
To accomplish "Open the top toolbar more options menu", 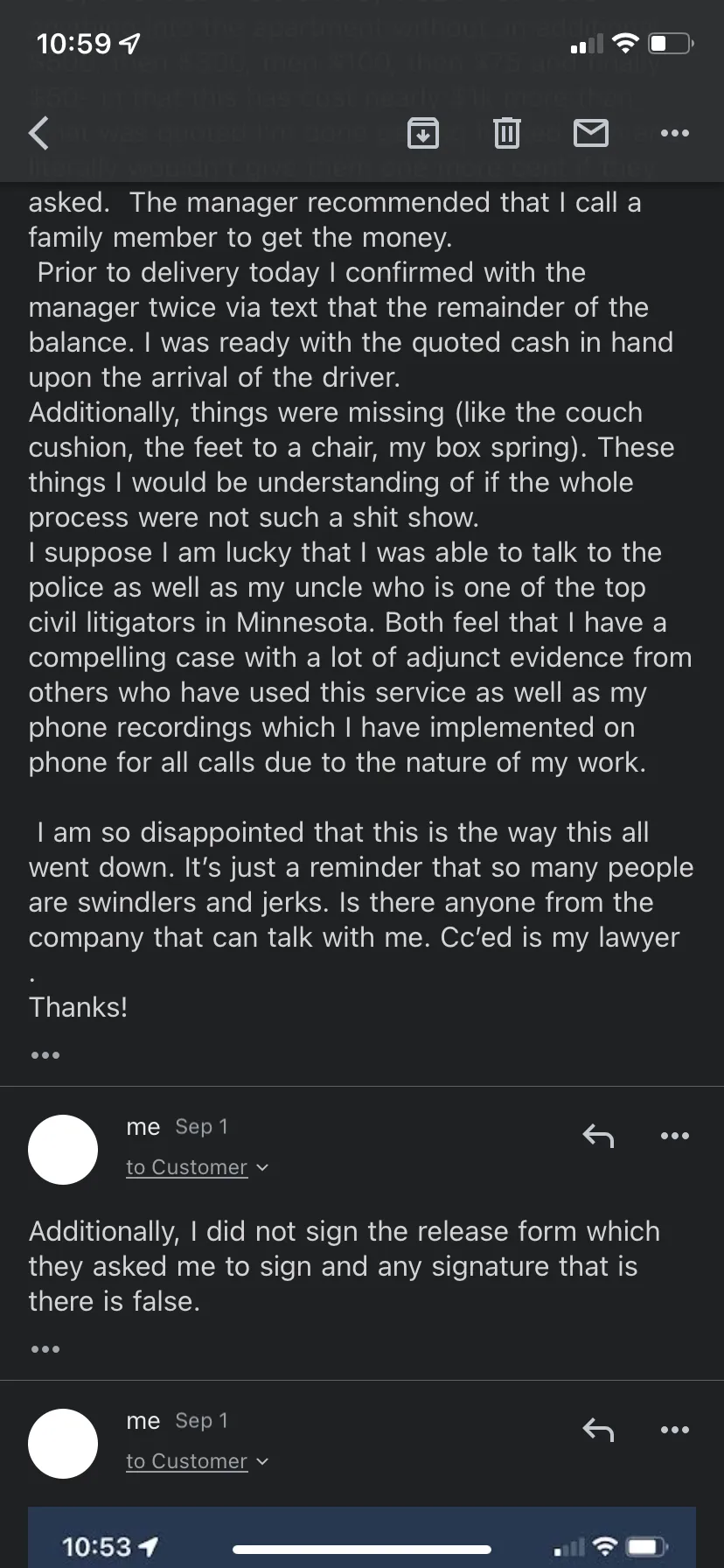I will [x=674, y=133].
